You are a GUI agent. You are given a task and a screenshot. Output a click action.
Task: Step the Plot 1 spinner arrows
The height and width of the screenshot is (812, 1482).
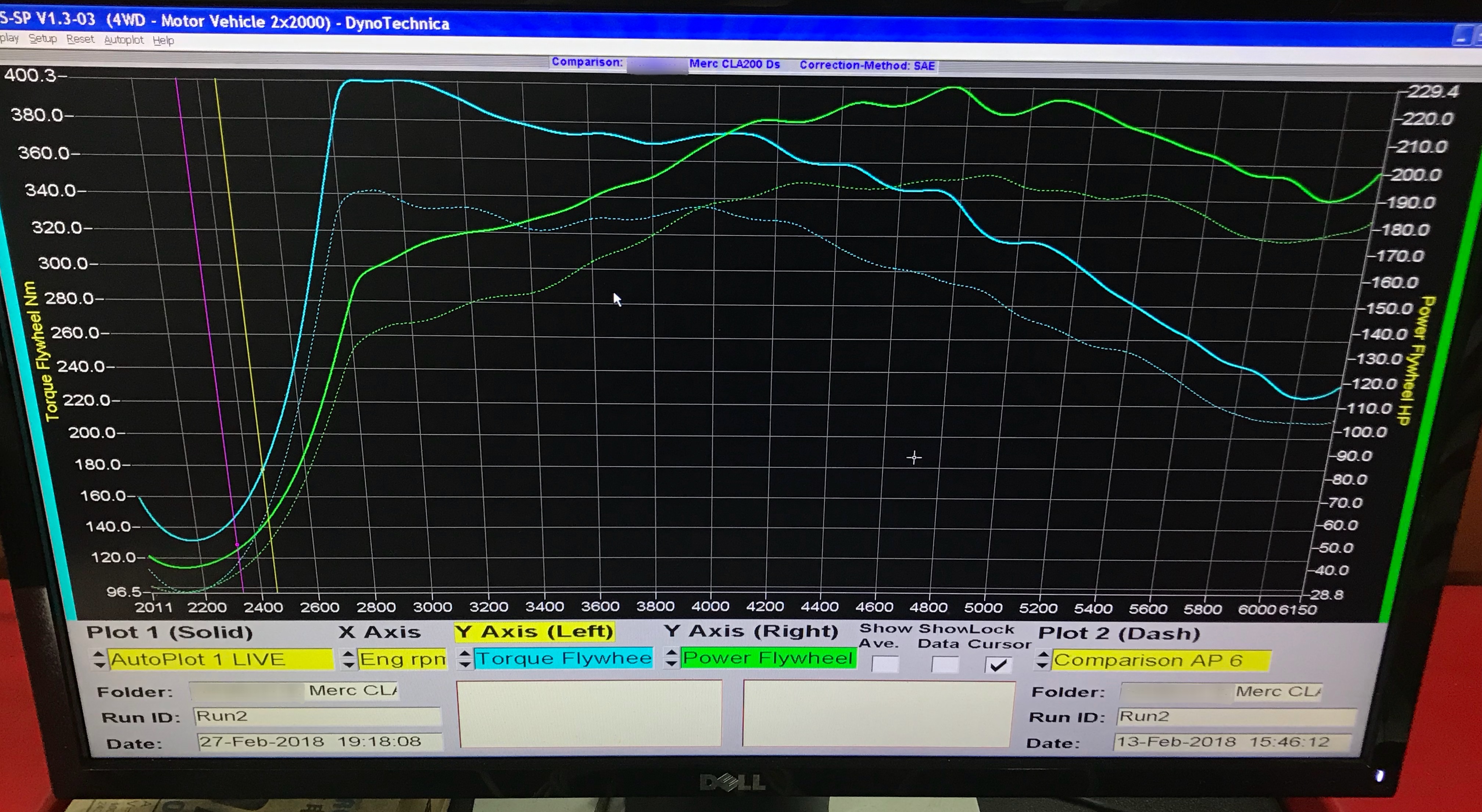tap(99, 660)
